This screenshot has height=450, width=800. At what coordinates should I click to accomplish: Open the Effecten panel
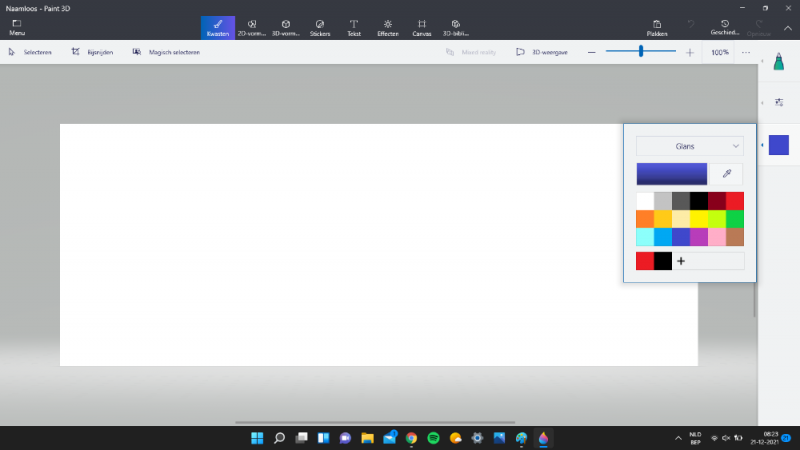pyautogui.click(x=388, y=27)
